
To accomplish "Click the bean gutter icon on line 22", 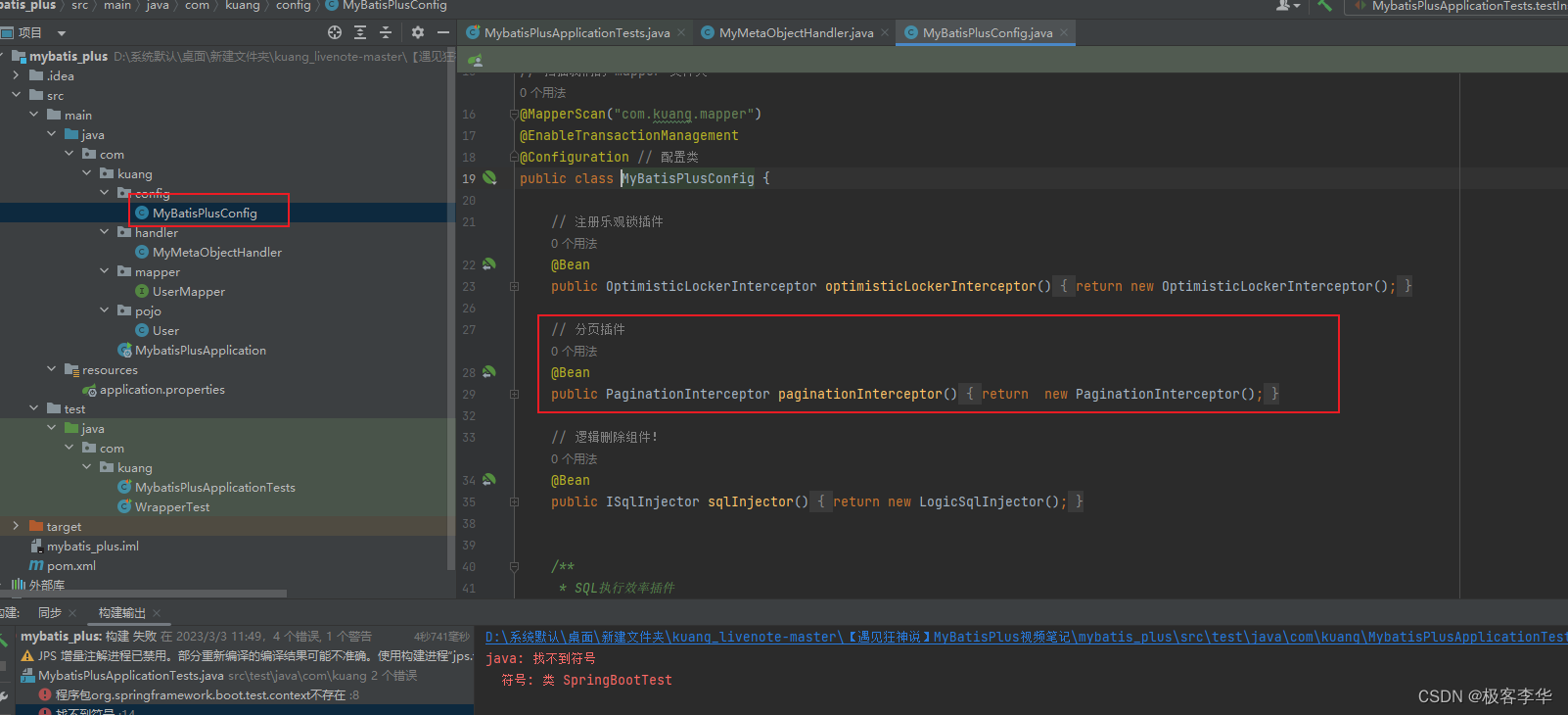I will click(x=488, y=264).
